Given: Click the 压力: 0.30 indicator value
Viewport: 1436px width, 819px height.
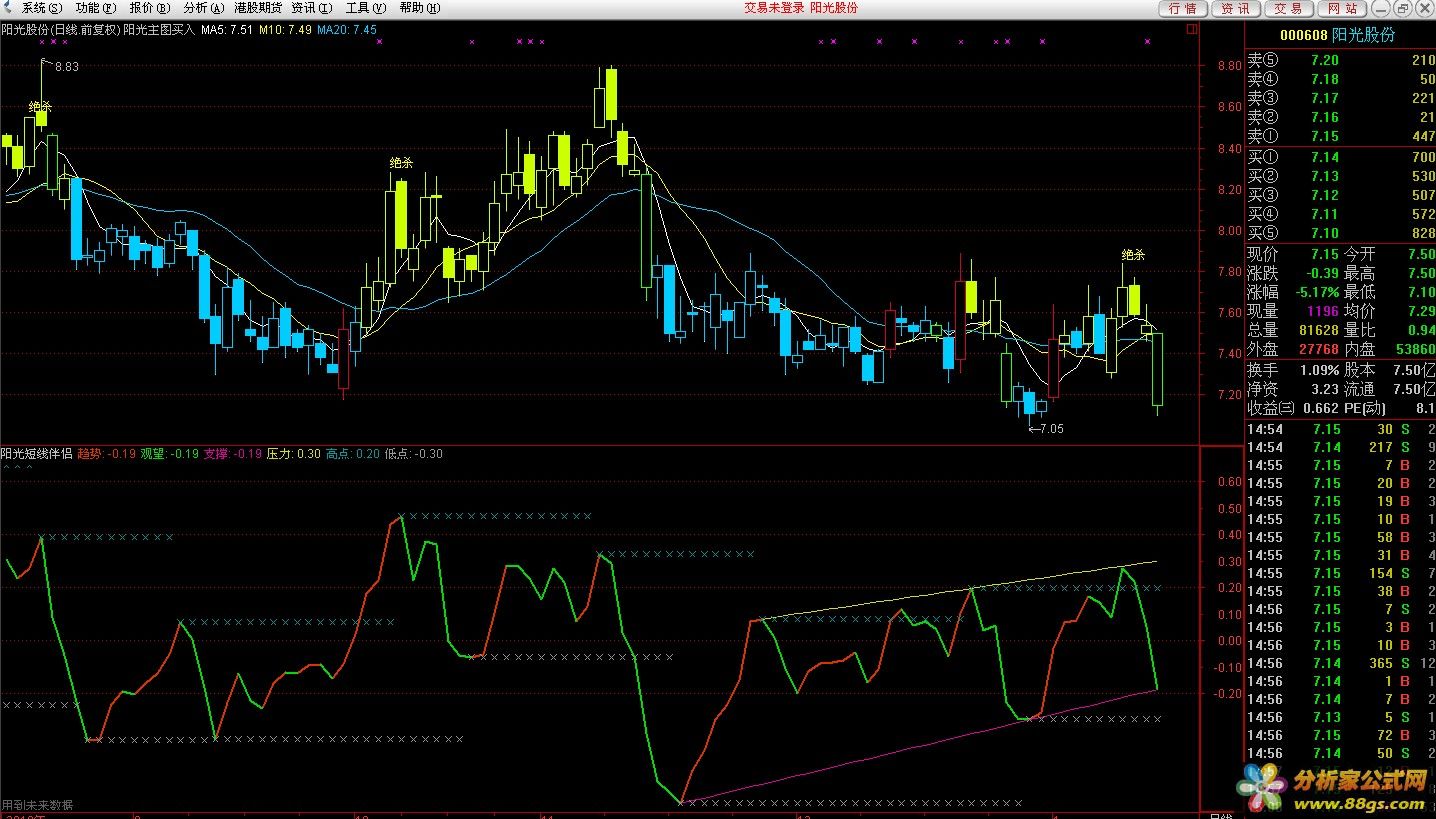Looking at the screenshot, I should [x=294, y=454].
